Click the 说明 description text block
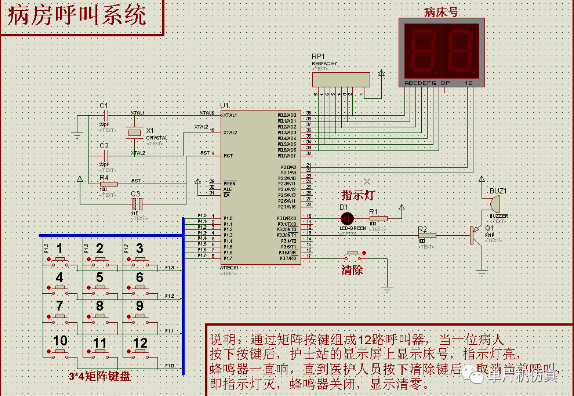The image size is (574, 396). coord(389,360)
